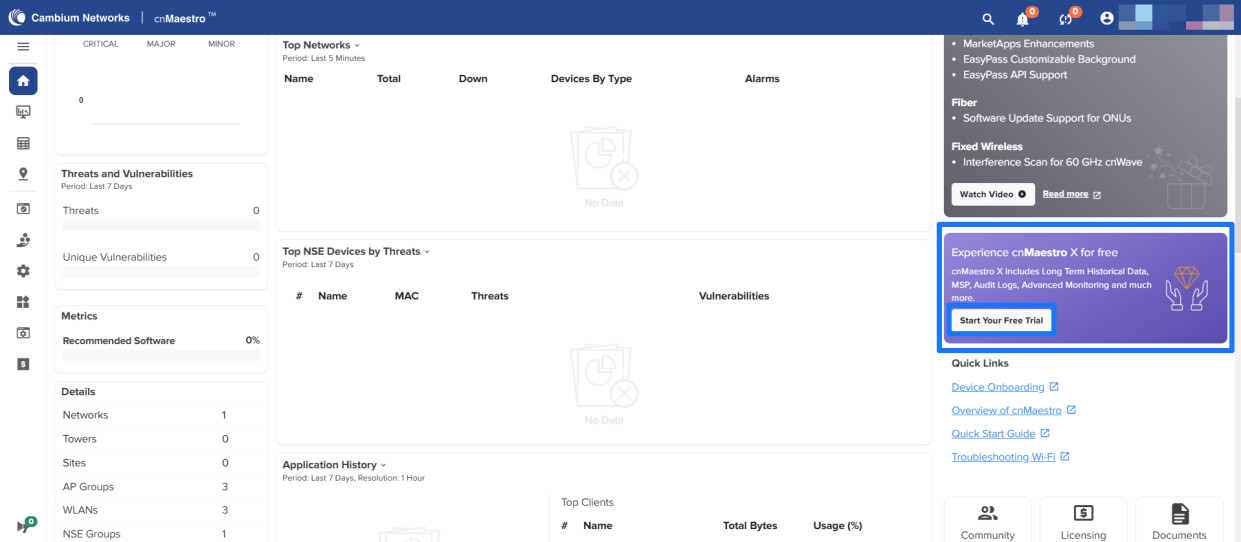Viewport: 1241px width, 542px height.
Task: Click external-link icon beside Troubleshooting Wi-Fi
Action: pos(1065,457)
